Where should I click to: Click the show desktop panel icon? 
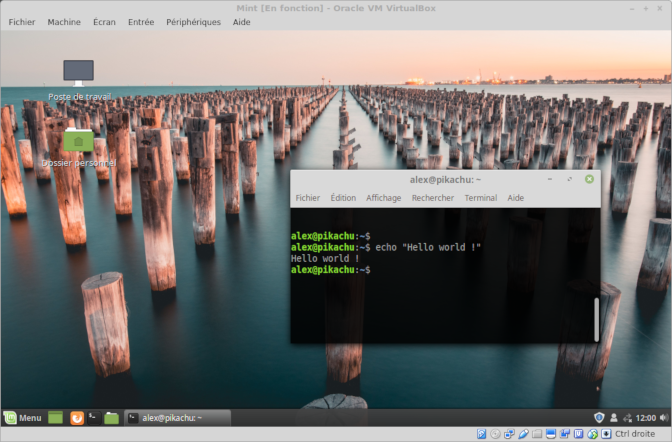click(x=56, y=417)
